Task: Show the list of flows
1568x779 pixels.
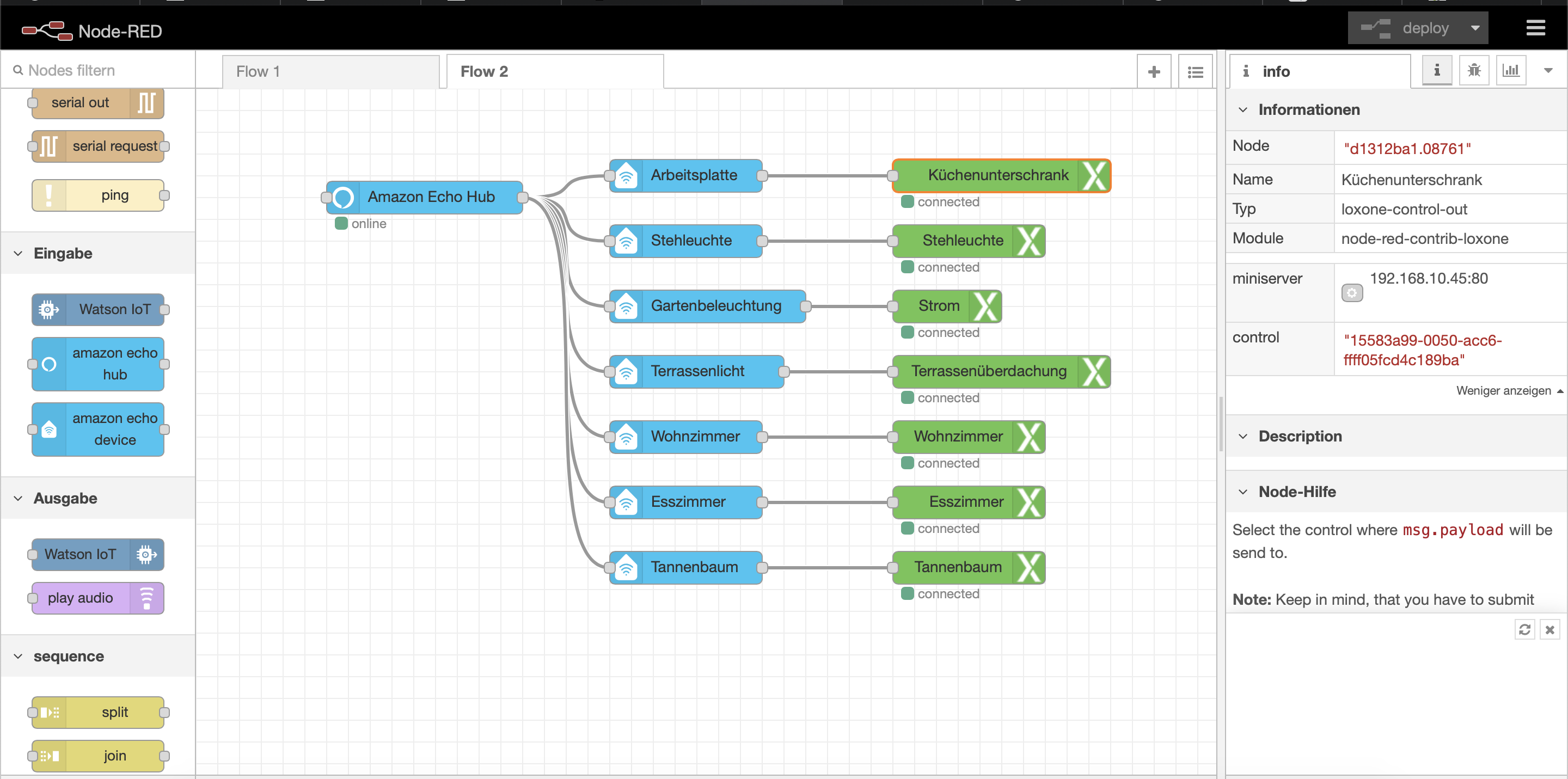Action: (x=1195, y=72)
